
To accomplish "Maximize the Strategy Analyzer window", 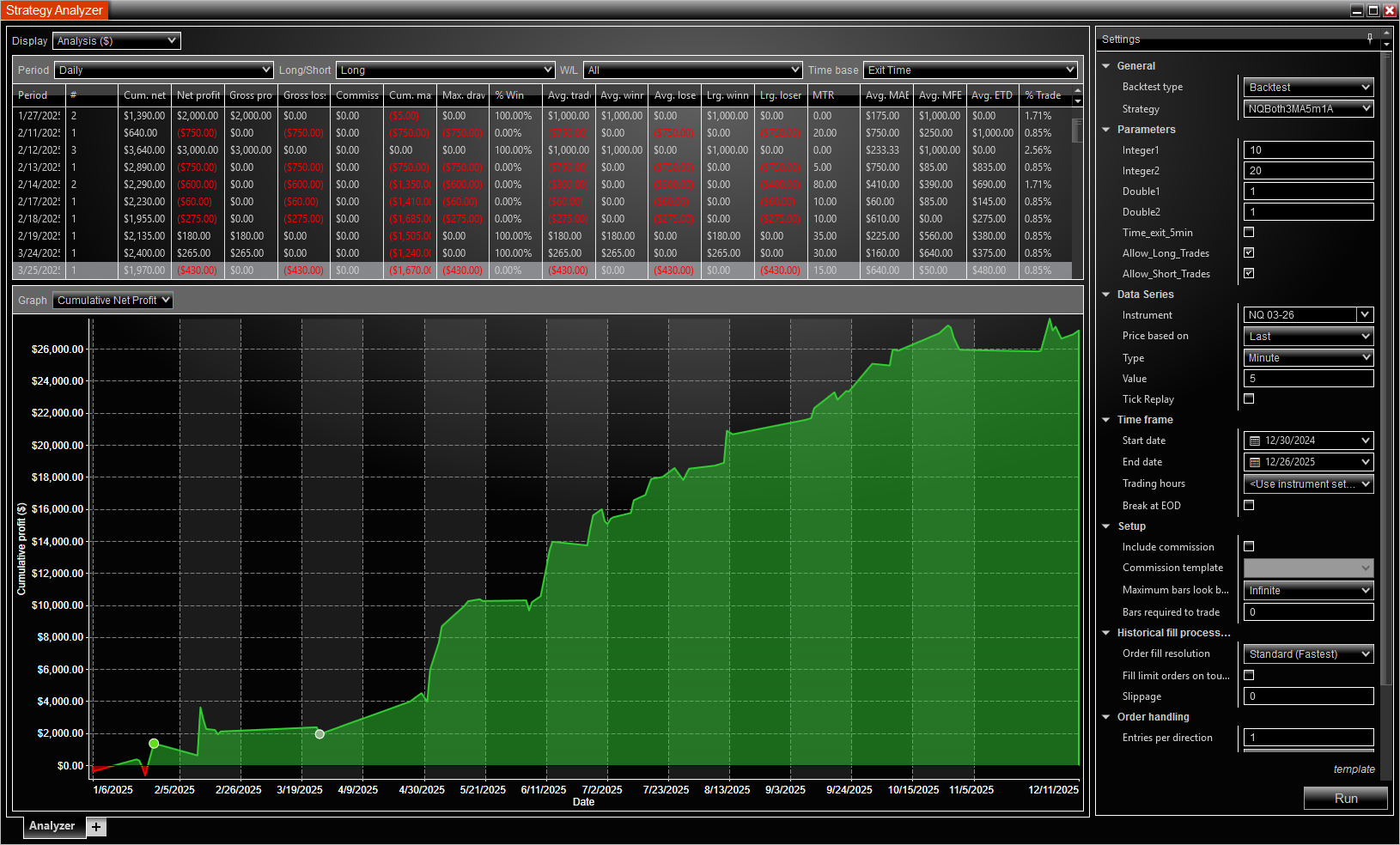I will coord(1373,10).
